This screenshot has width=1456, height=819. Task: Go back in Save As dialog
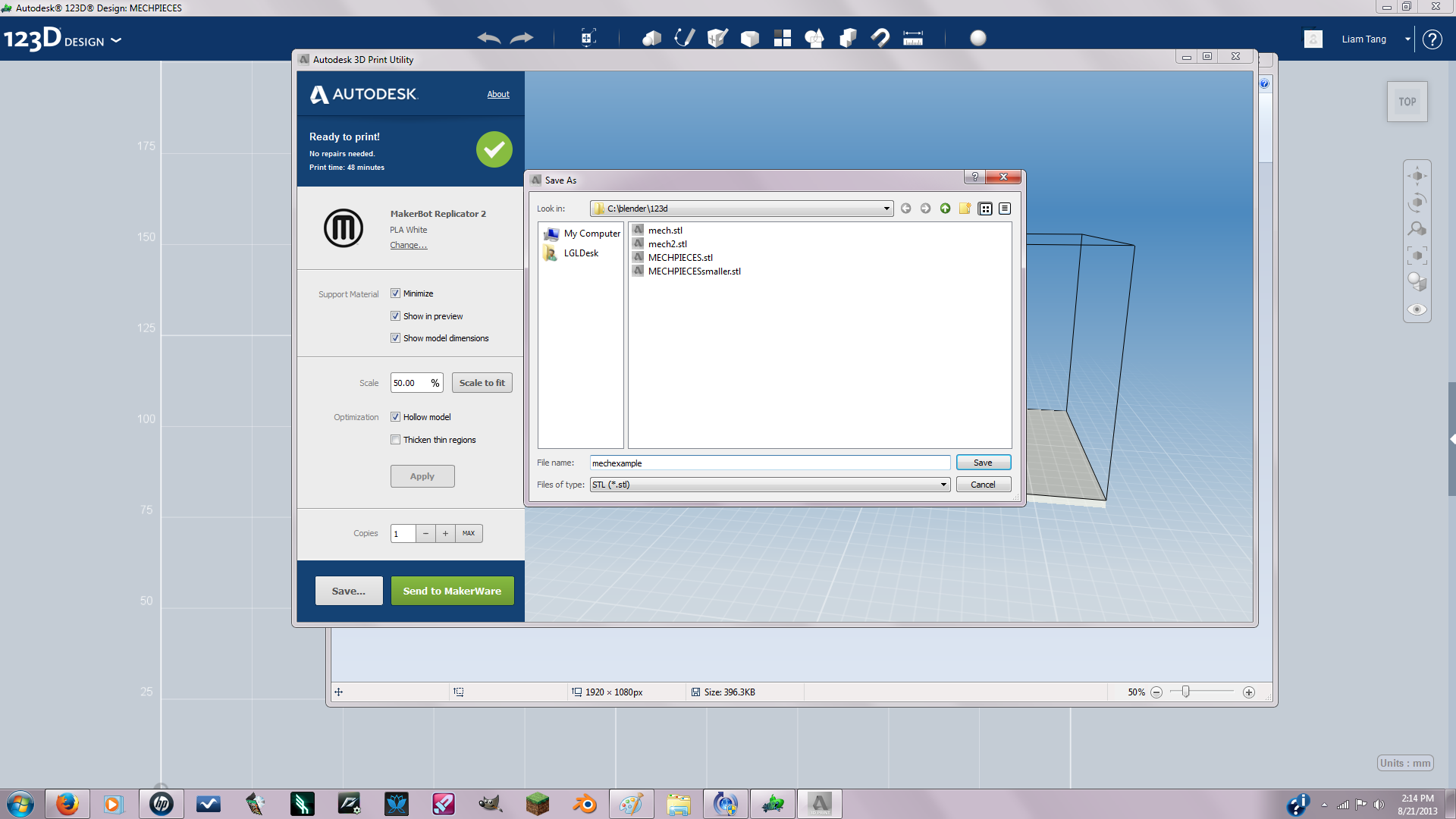(905, 209)
